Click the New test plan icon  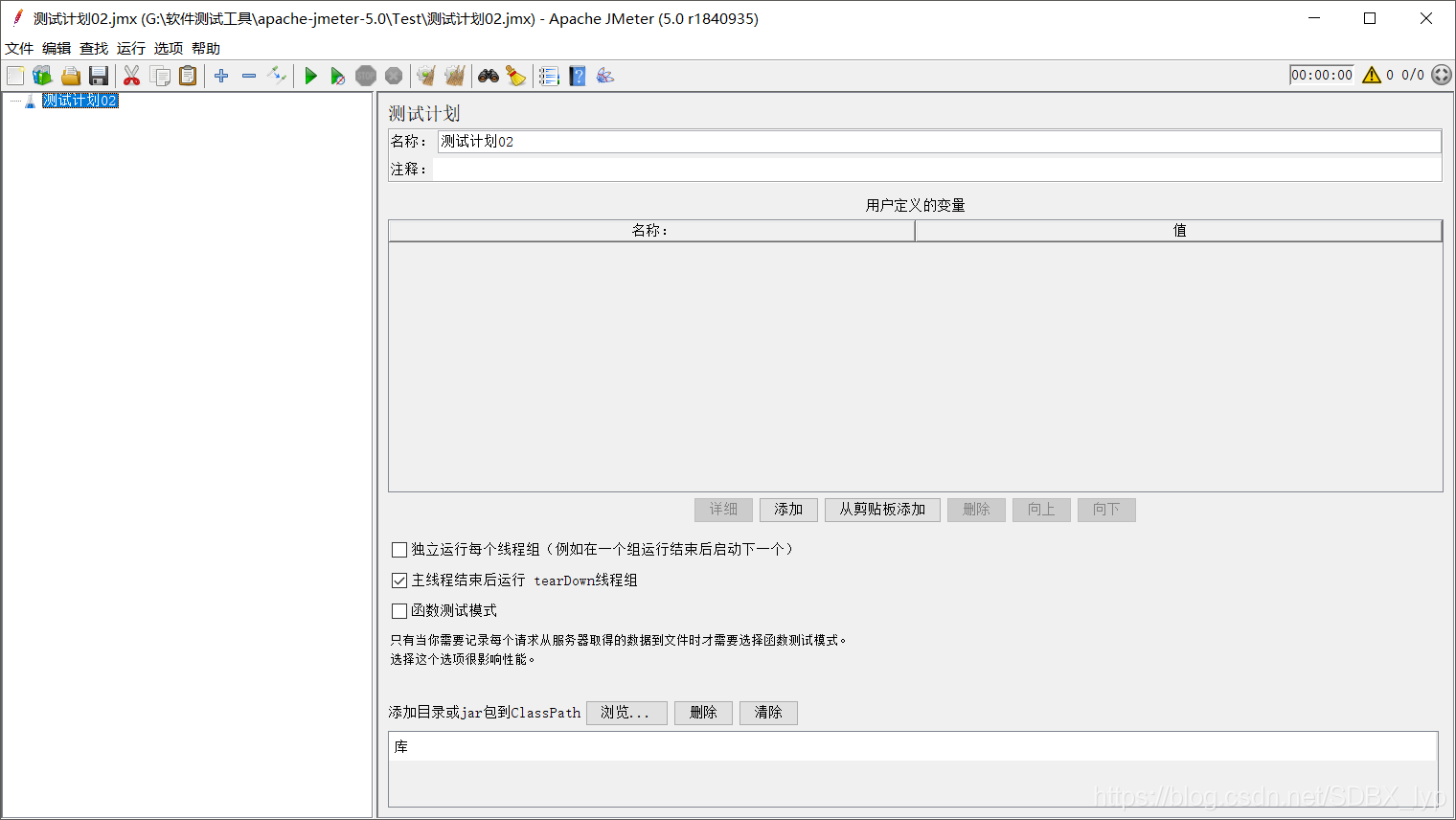point(15,76)
